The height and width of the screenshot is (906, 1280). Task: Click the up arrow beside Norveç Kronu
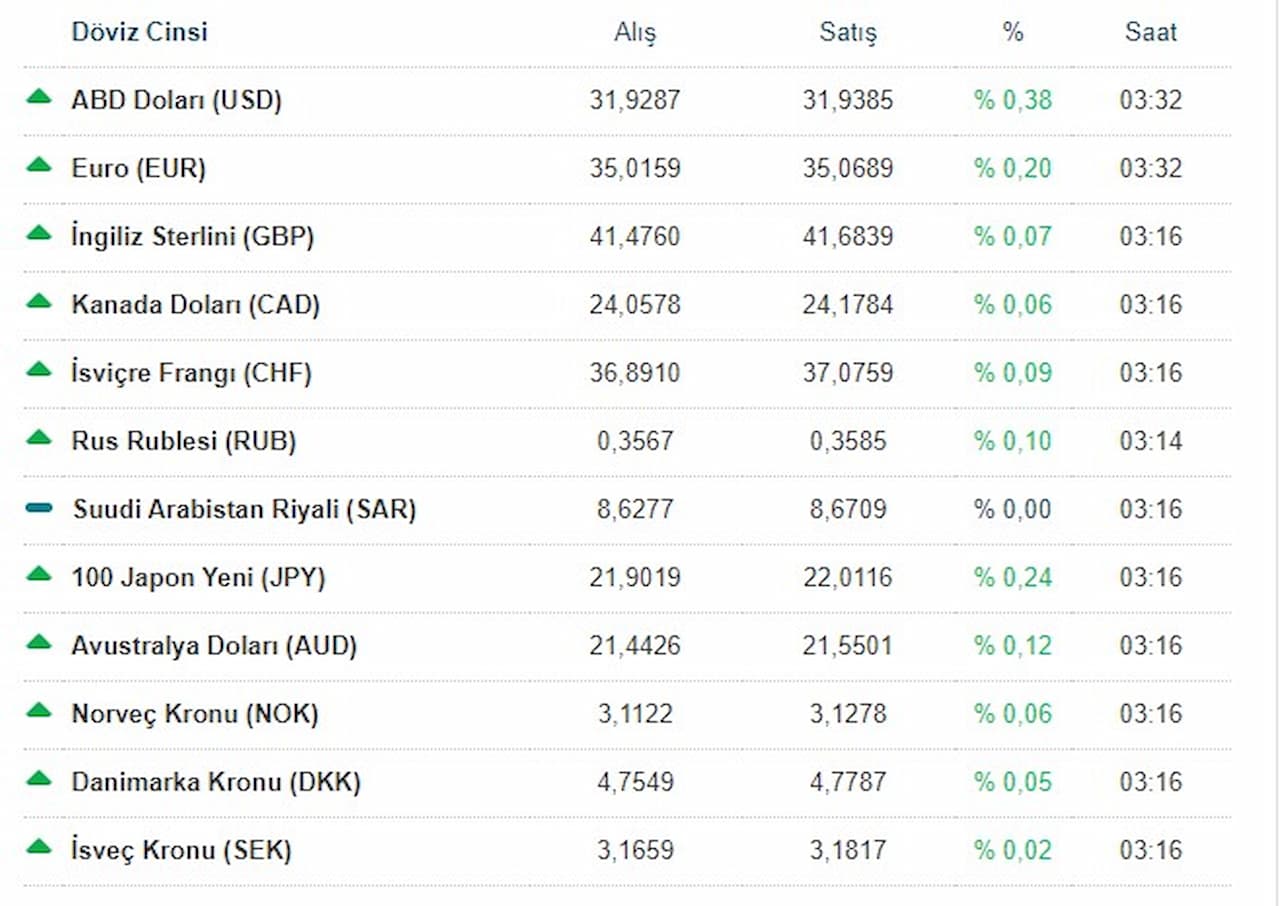(x=38, y=711)
